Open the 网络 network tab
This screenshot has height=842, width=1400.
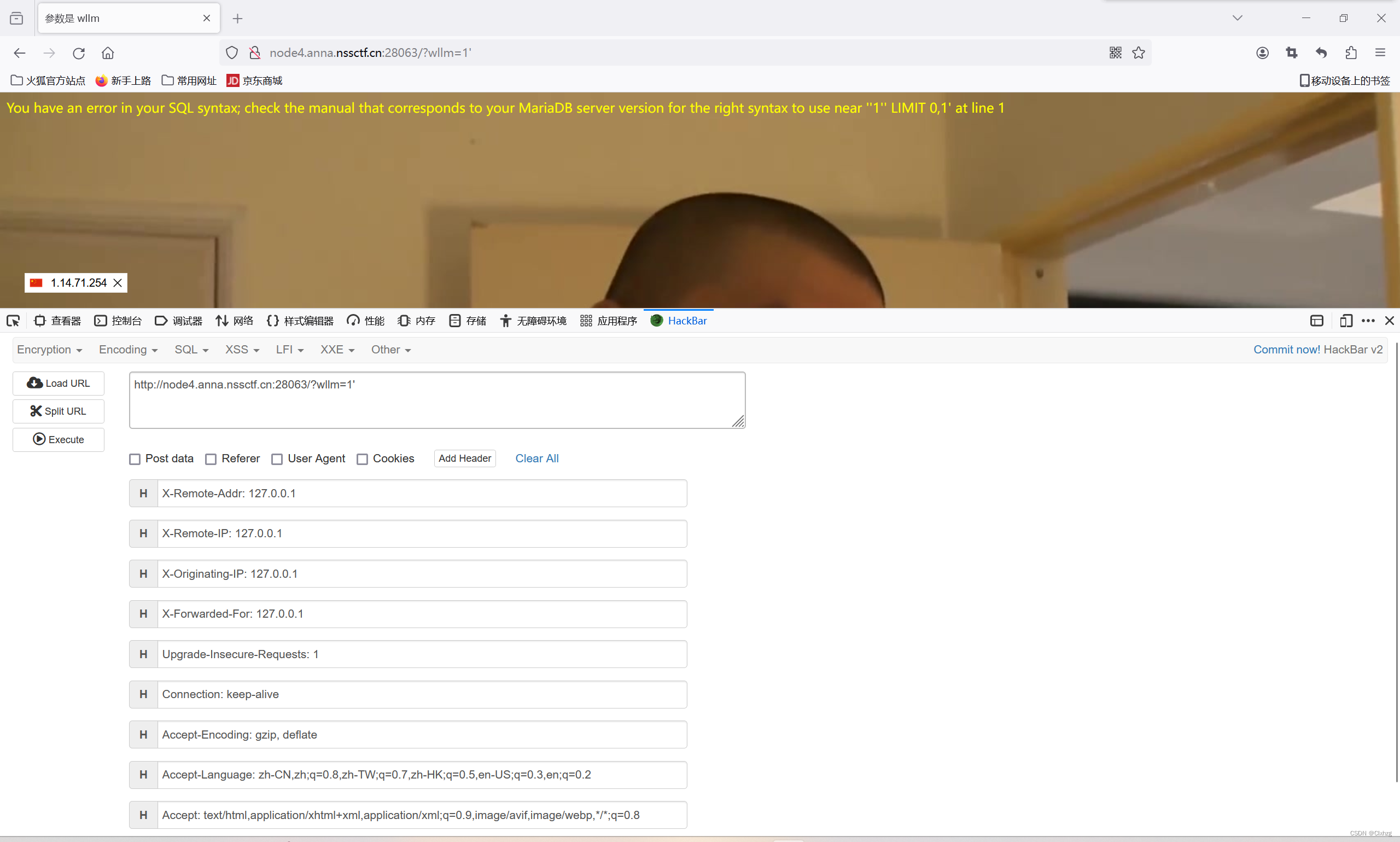234,321
